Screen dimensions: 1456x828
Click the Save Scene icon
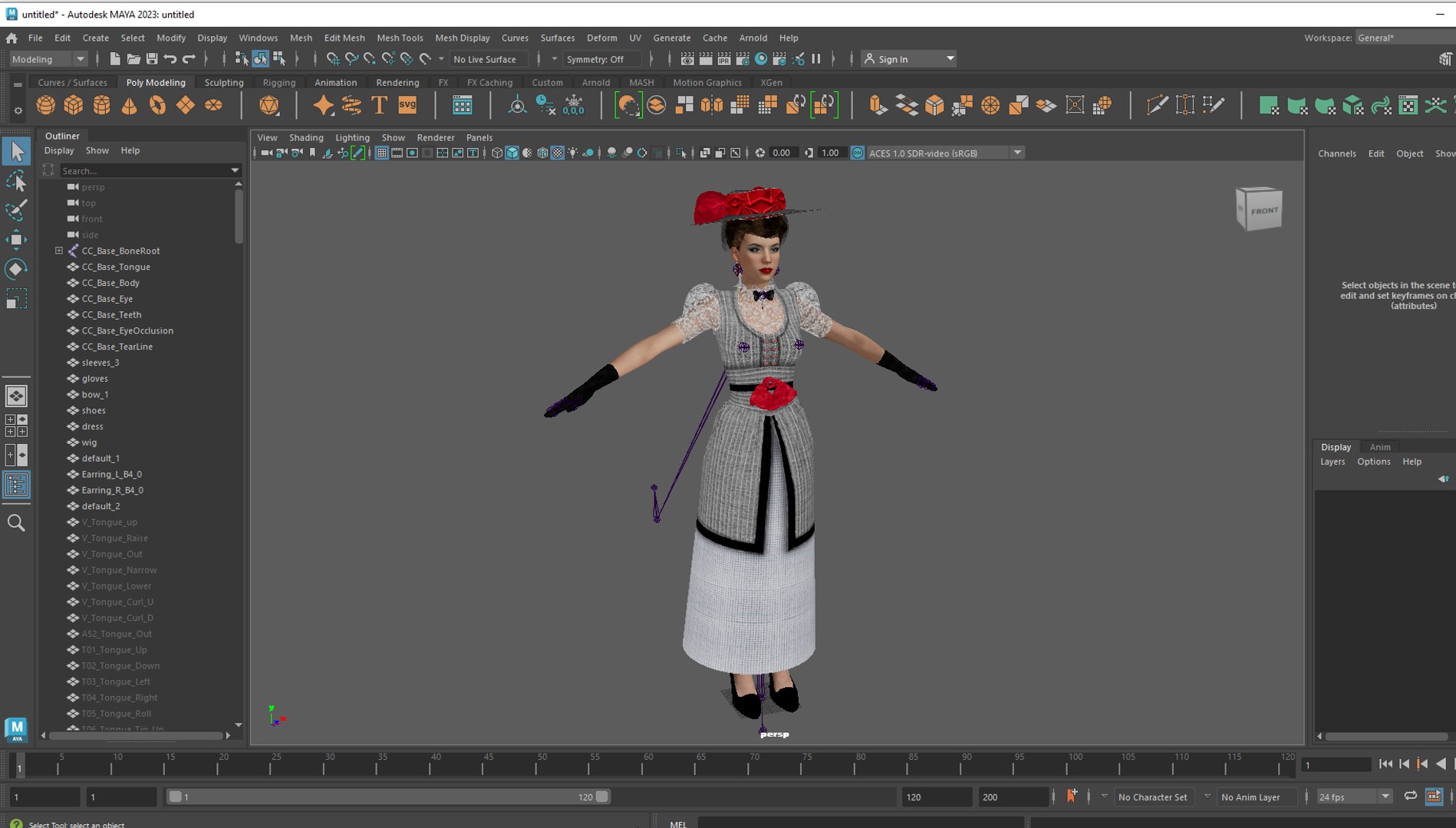(152, 59)
